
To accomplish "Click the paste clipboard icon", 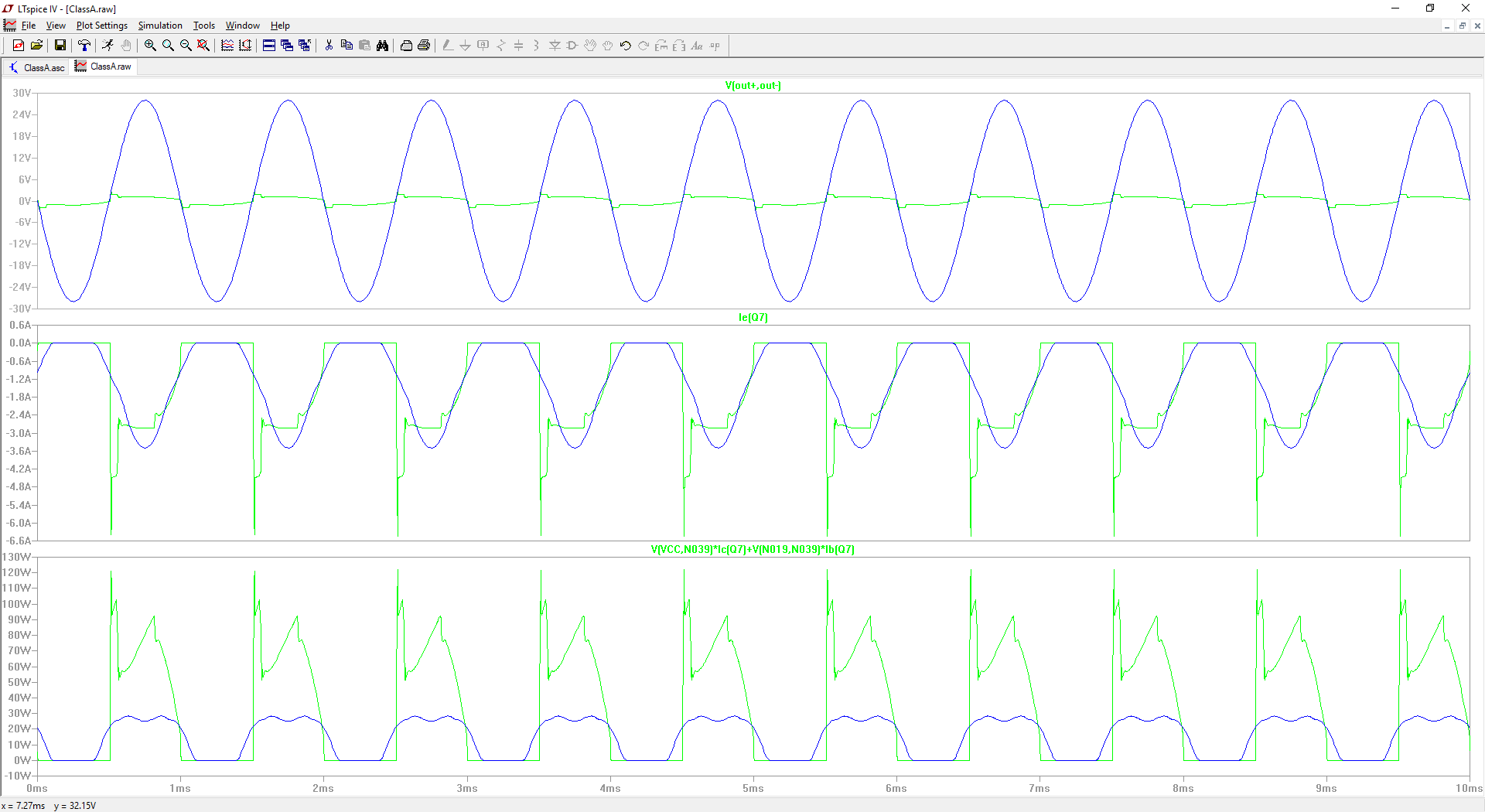I will [364, 46].
